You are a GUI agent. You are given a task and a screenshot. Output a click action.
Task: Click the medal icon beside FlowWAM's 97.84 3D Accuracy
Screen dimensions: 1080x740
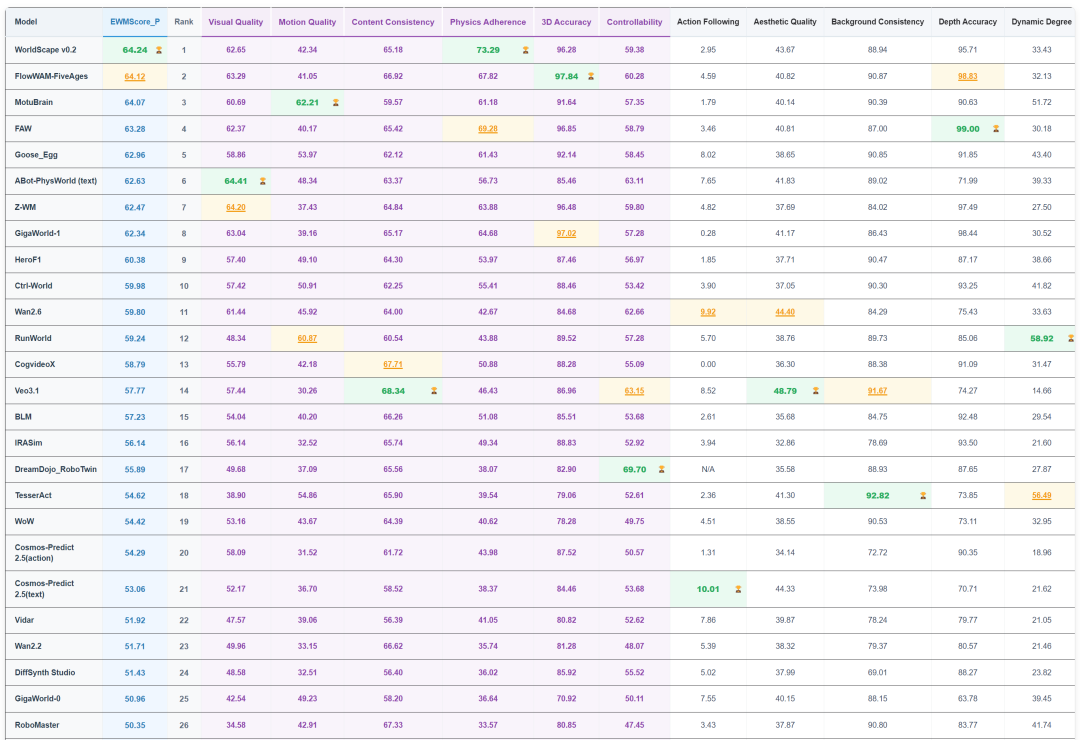tap(591, 76)
